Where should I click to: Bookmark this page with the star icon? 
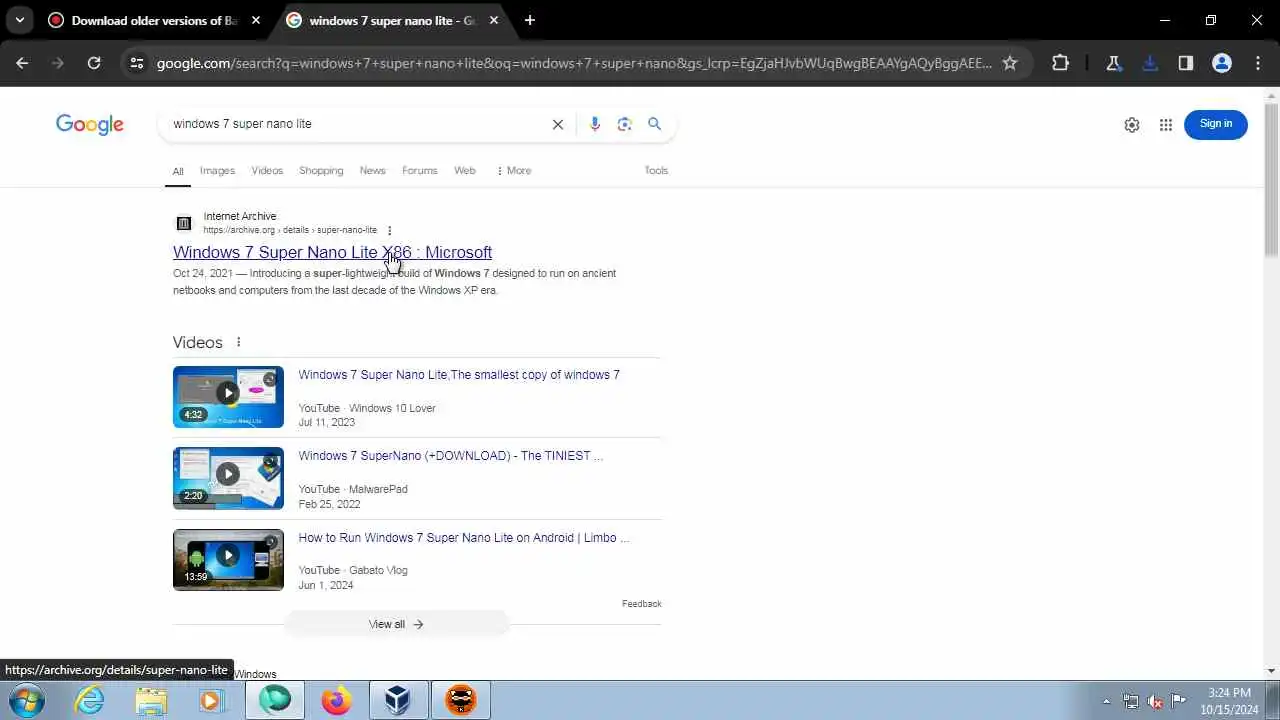coord(1010,63)
